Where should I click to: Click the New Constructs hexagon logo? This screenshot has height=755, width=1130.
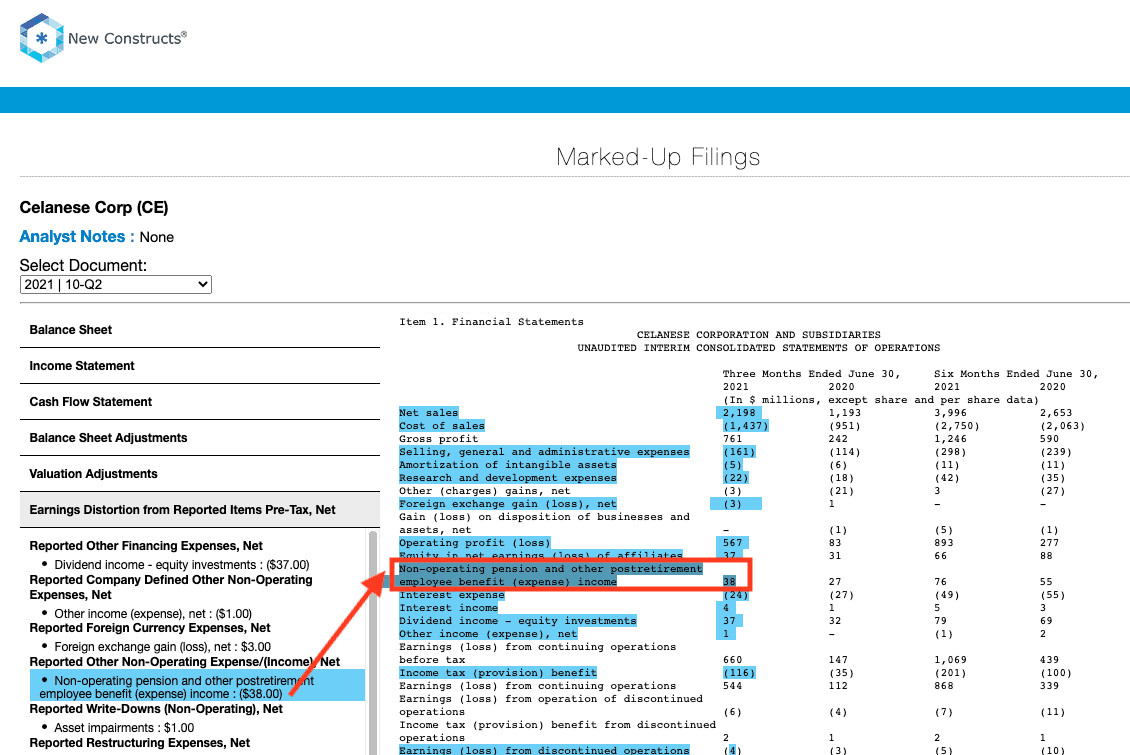[x=42, y=38]
